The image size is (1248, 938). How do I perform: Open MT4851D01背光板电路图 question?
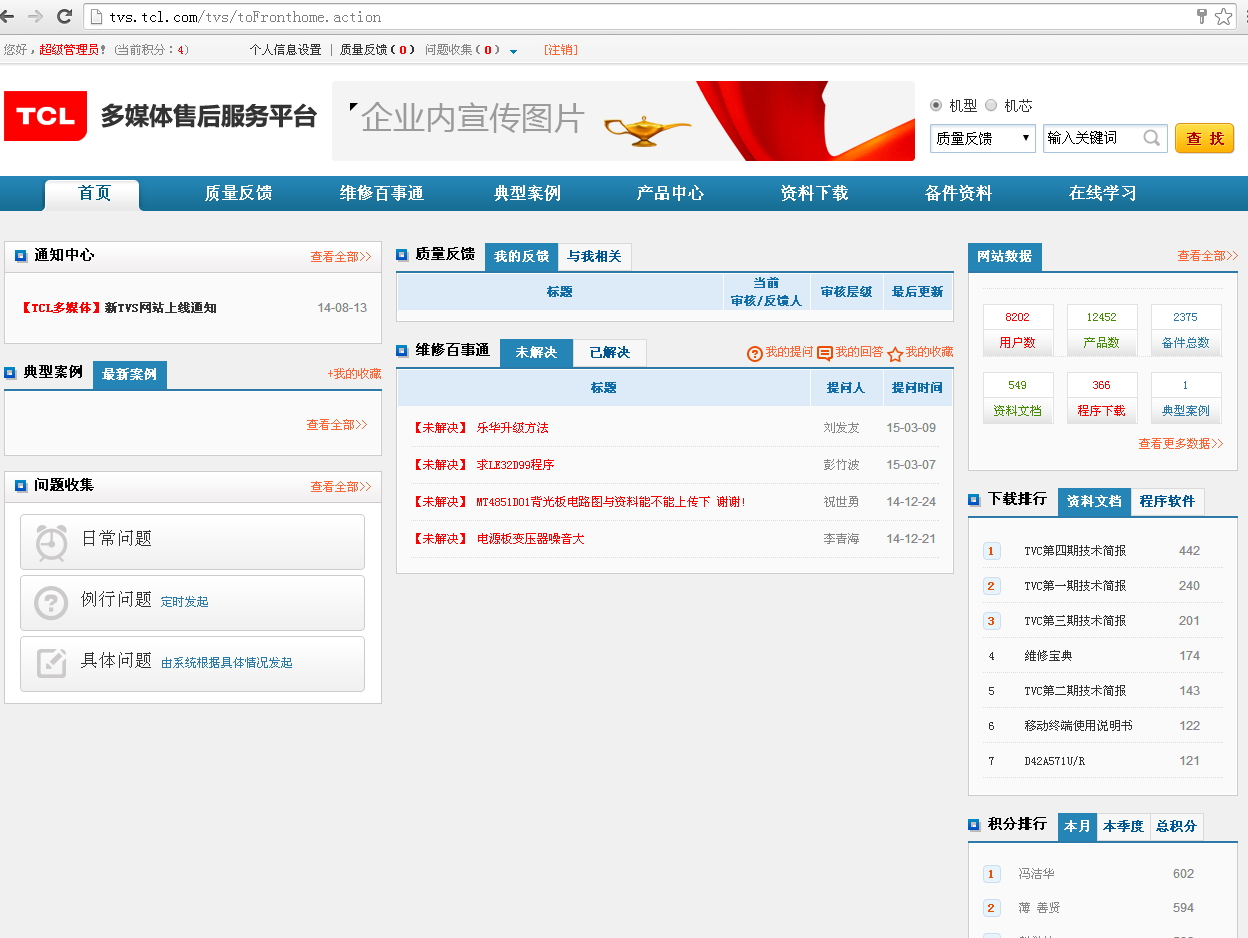[x=611, y=502]
